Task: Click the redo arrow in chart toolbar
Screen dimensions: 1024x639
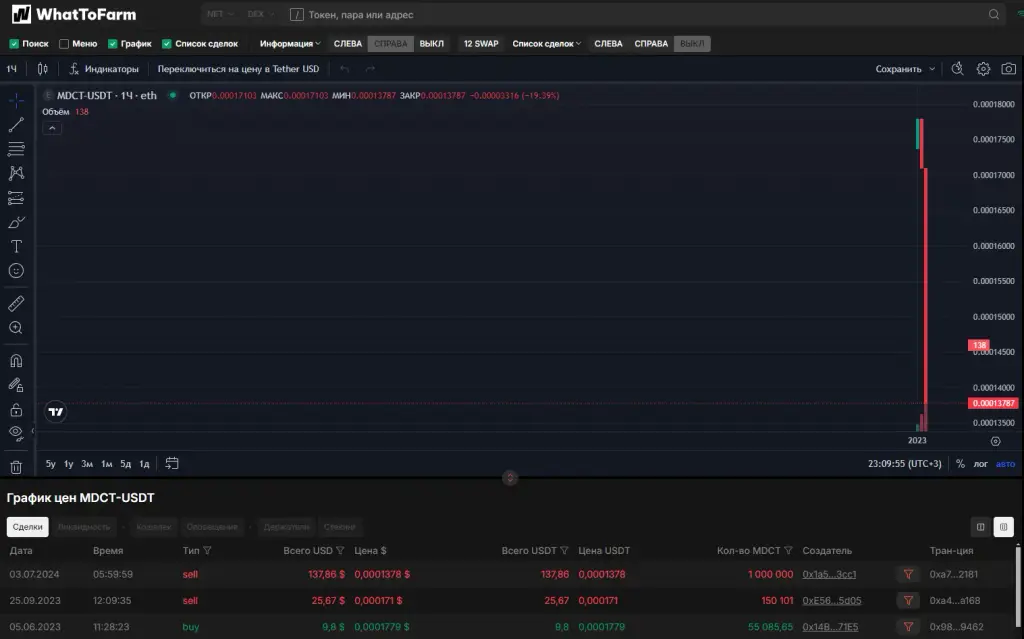Action: click(370, 69)
